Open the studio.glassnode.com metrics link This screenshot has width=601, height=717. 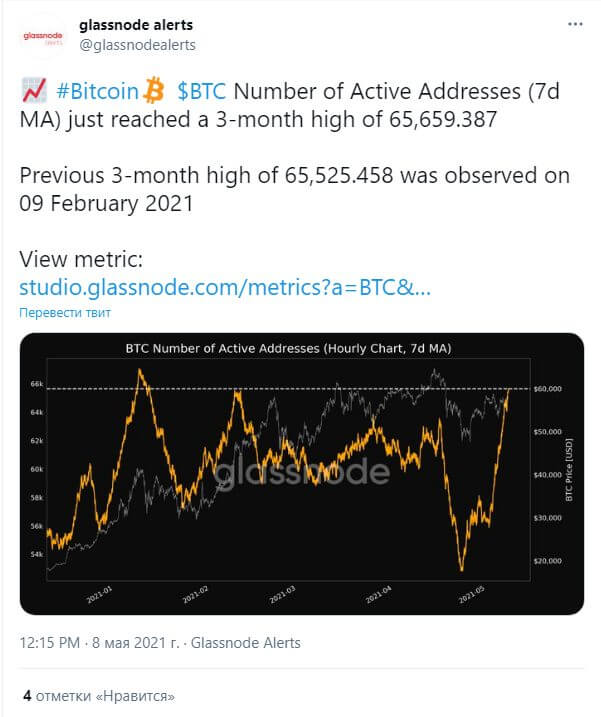pyautogui.click(x=225, y=288)
